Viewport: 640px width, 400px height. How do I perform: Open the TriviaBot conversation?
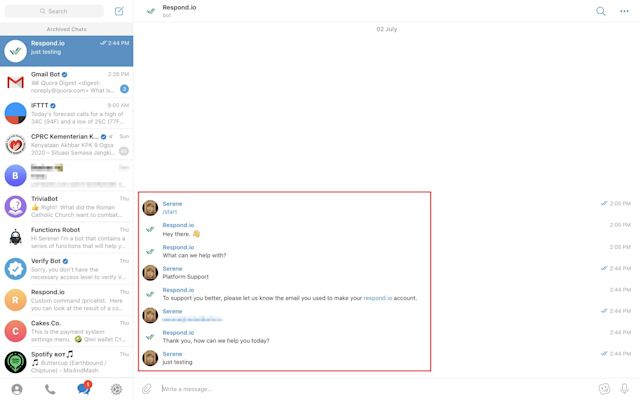(x=67, y=207)
